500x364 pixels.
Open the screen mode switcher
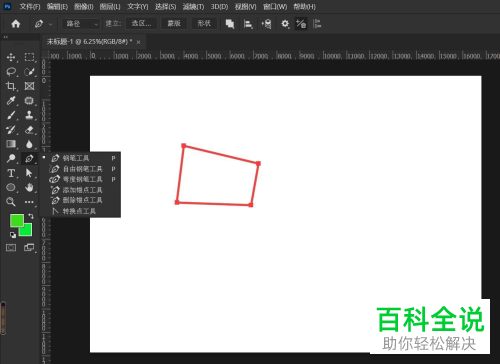click(x=29, y=248)
